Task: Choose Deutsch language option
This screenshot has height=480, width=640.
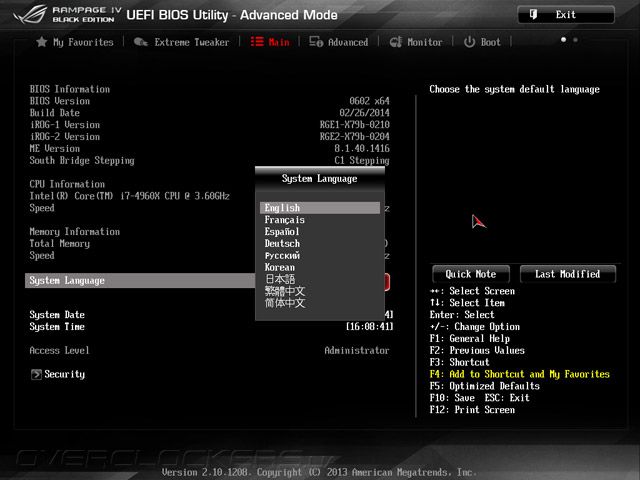Action: 320,243
